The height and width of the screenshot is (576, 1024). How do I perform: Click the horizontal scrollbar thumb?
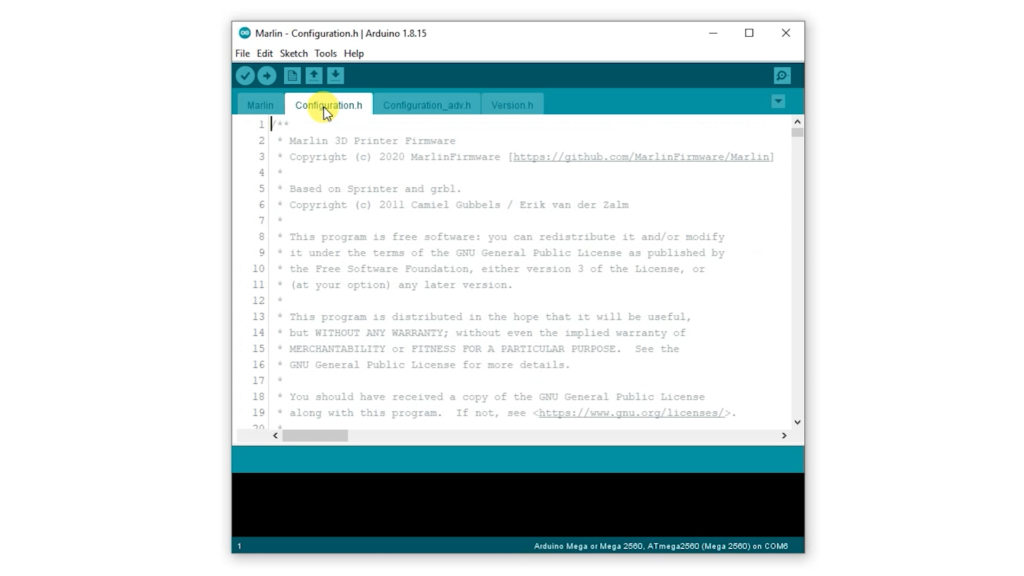point(315,436)
